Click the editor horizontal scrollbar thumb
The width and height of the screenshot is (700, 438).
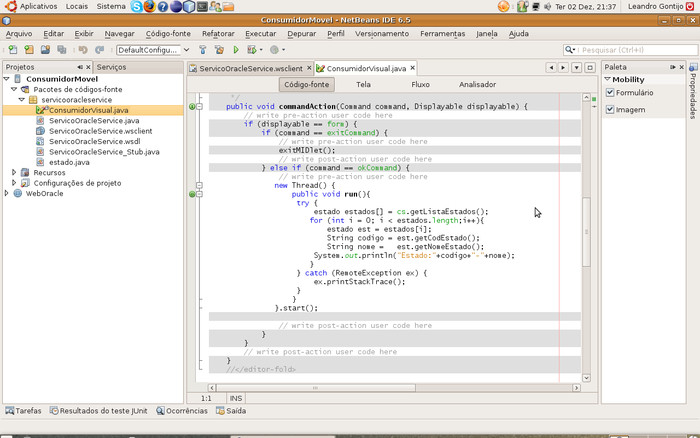pyautogui.click(x=316, y=388)
